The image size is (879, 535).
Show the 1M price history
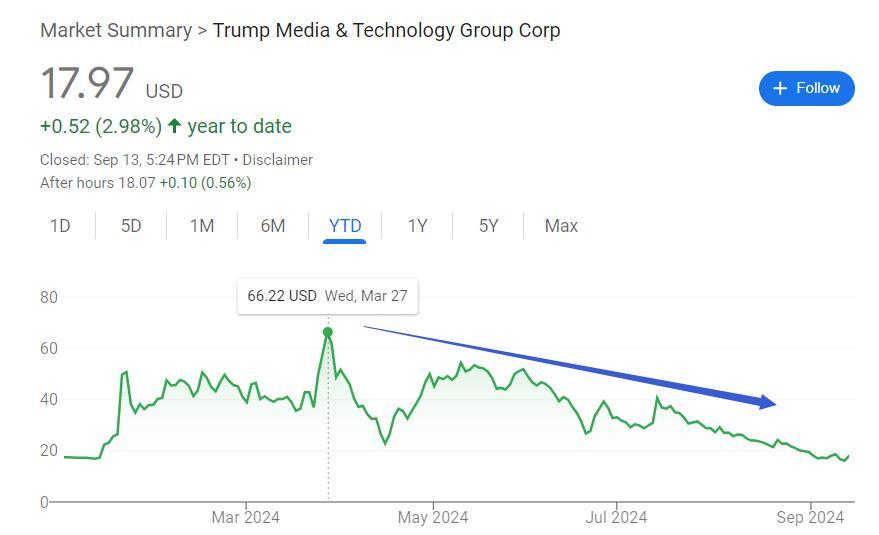pyautogui.click(x=202, y=226)
